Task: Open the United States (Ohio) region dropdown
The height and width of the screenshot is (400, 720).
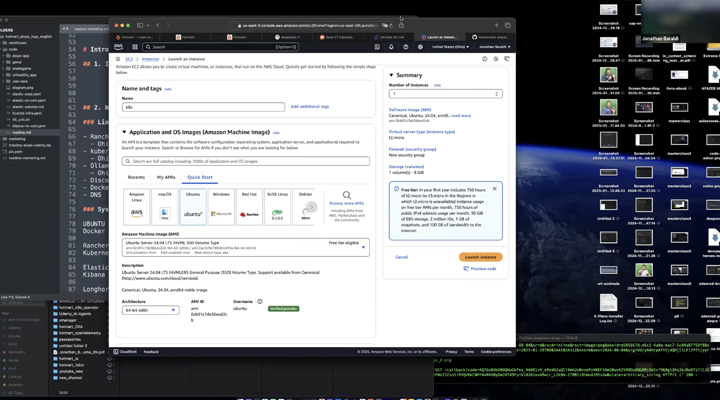Action: click(x=450, y=47)
